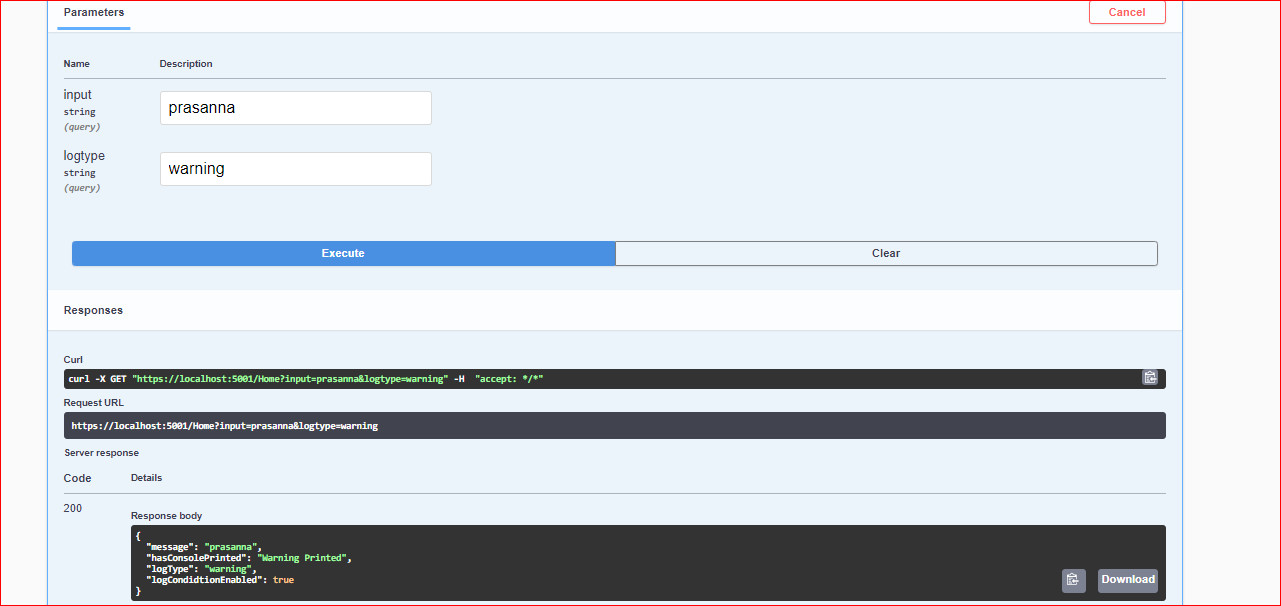Select the input field containing prasanna
Viewport: 1281px width, 606px height.
295,107
